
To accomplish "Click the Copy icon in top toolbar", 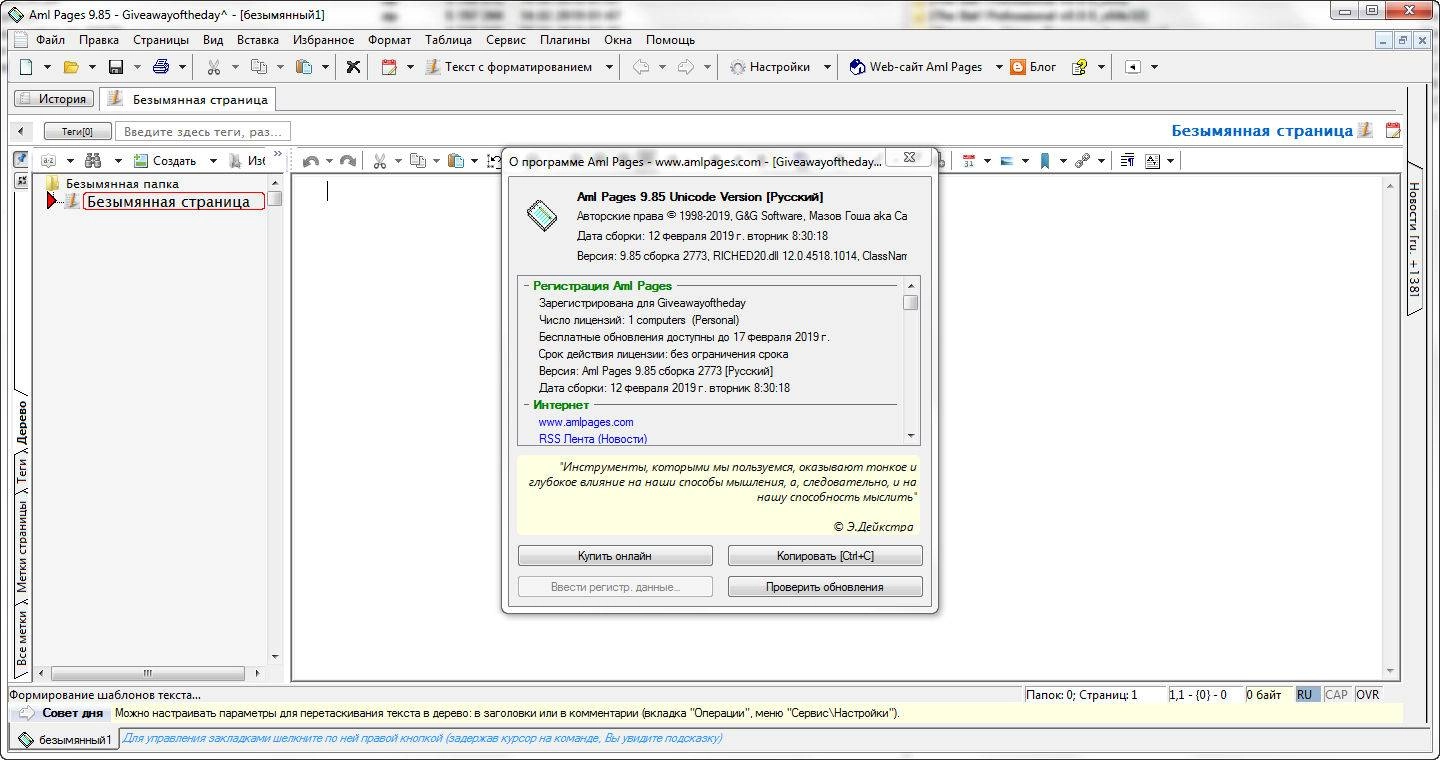I will (x=259, y=67).
